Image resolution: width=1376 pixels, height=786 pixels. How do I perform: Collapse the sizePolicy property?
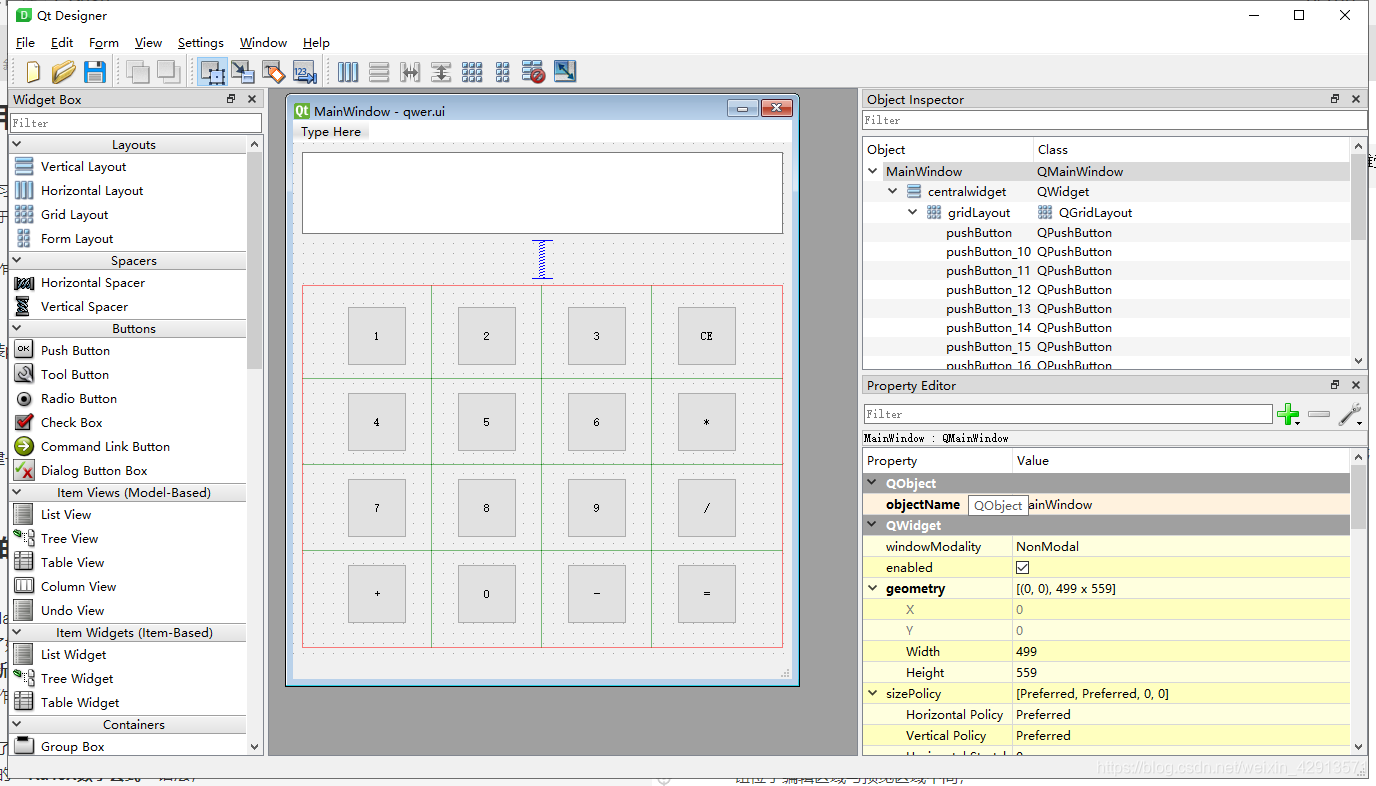874,694
